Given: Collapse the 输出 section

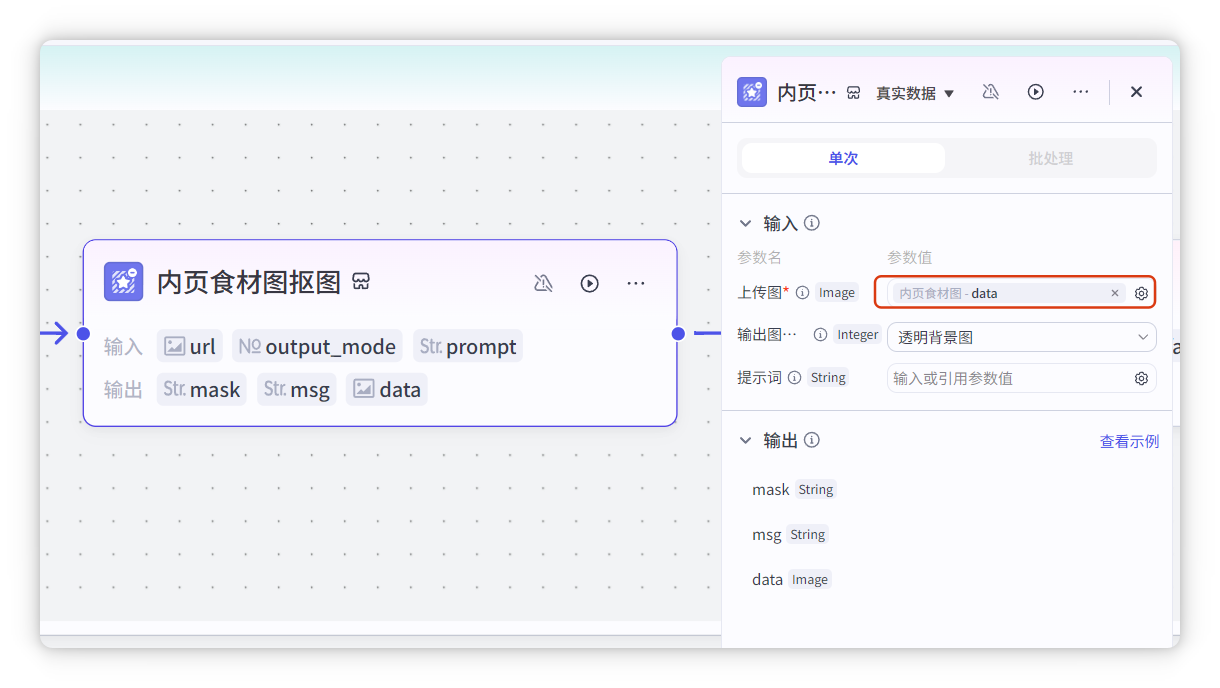Looking at the screenshot, I should pos(744,440).
